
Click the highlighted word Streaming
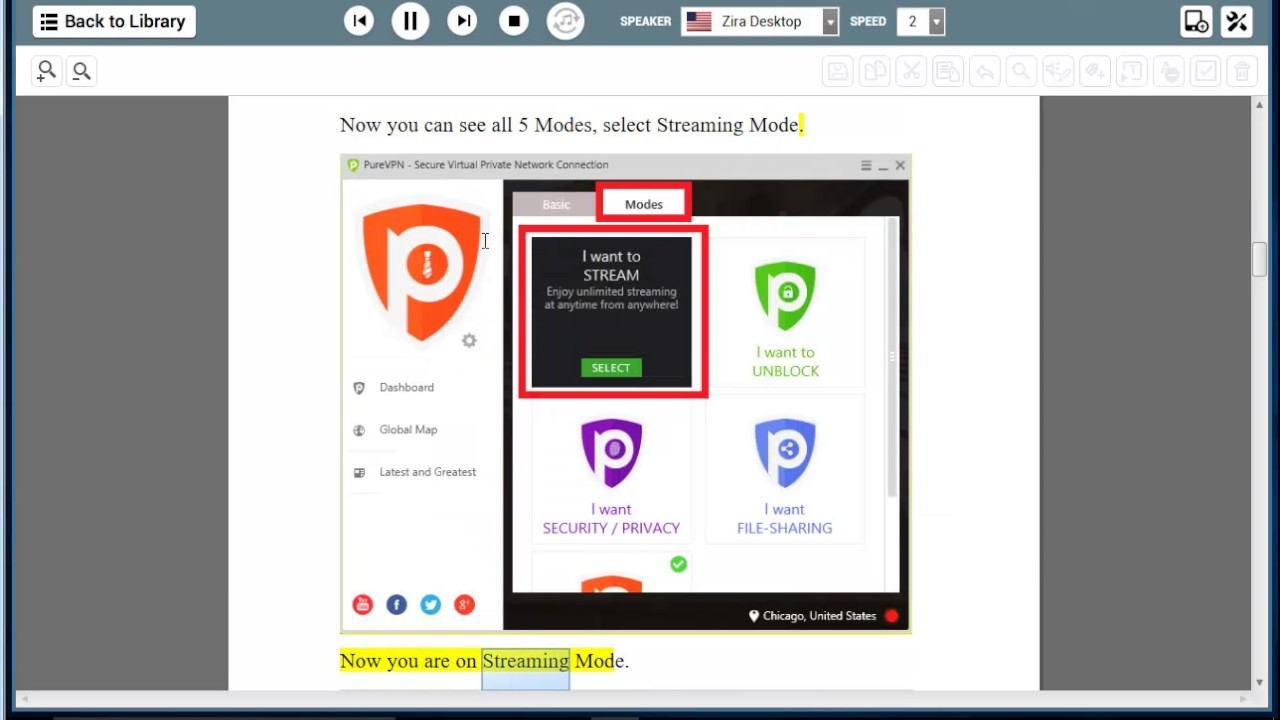[526, 661]
